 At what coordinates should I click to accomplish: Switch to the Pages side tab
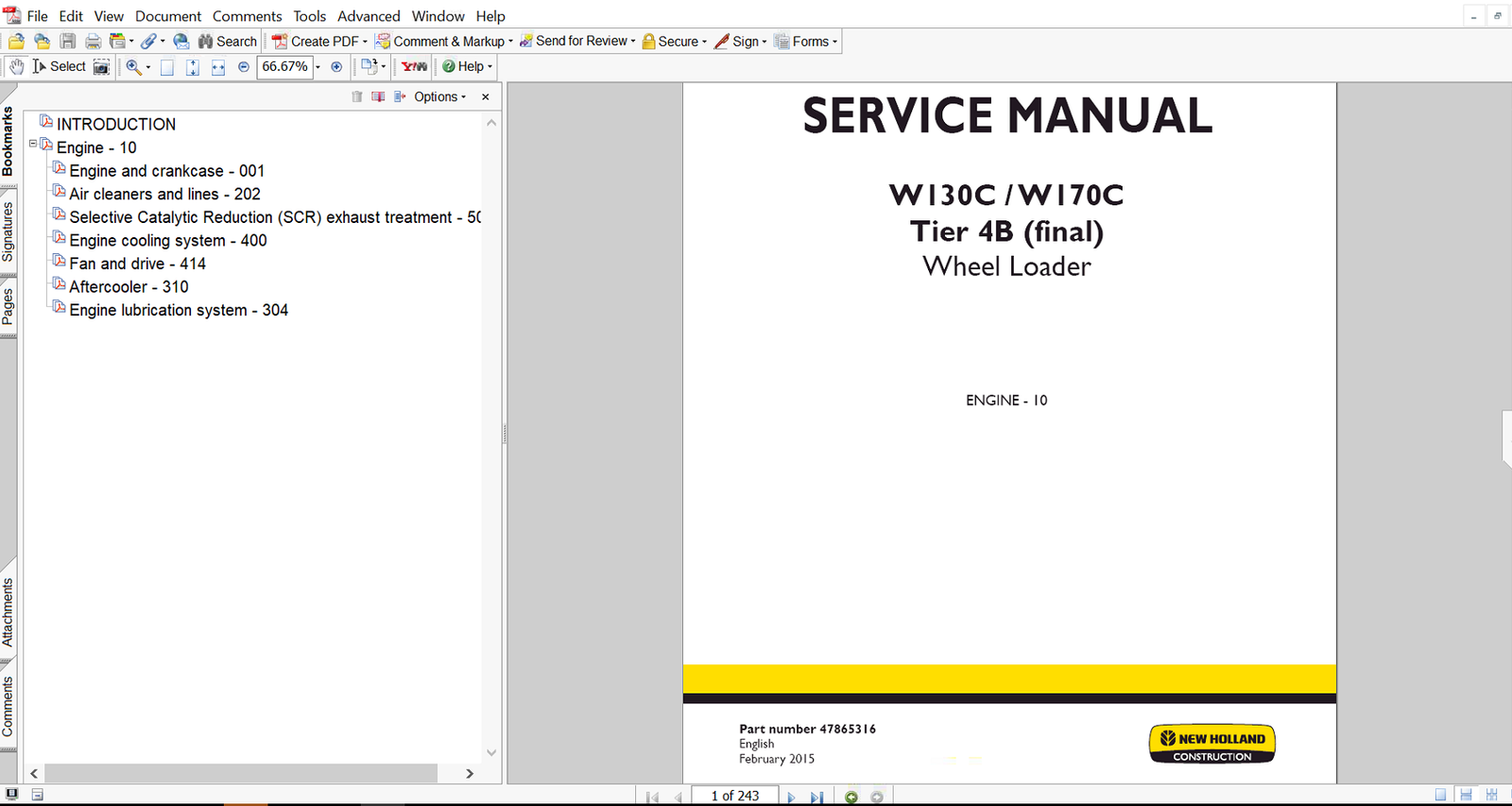[9, 306]
